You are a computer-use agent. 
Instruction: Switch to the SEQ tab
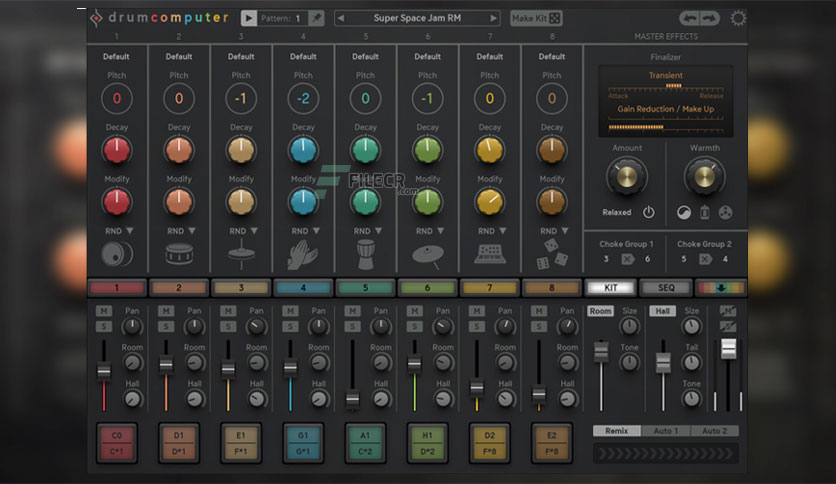coord(666,288)
